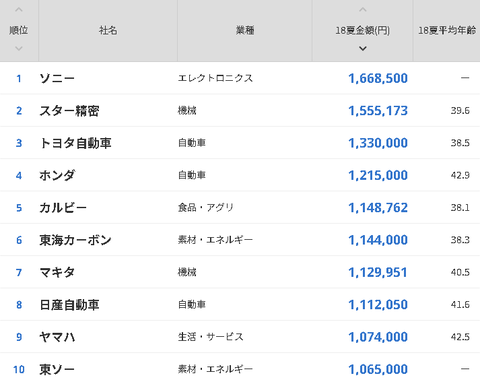Click the 社名 column header
The image size is (480, 384).
108,31
